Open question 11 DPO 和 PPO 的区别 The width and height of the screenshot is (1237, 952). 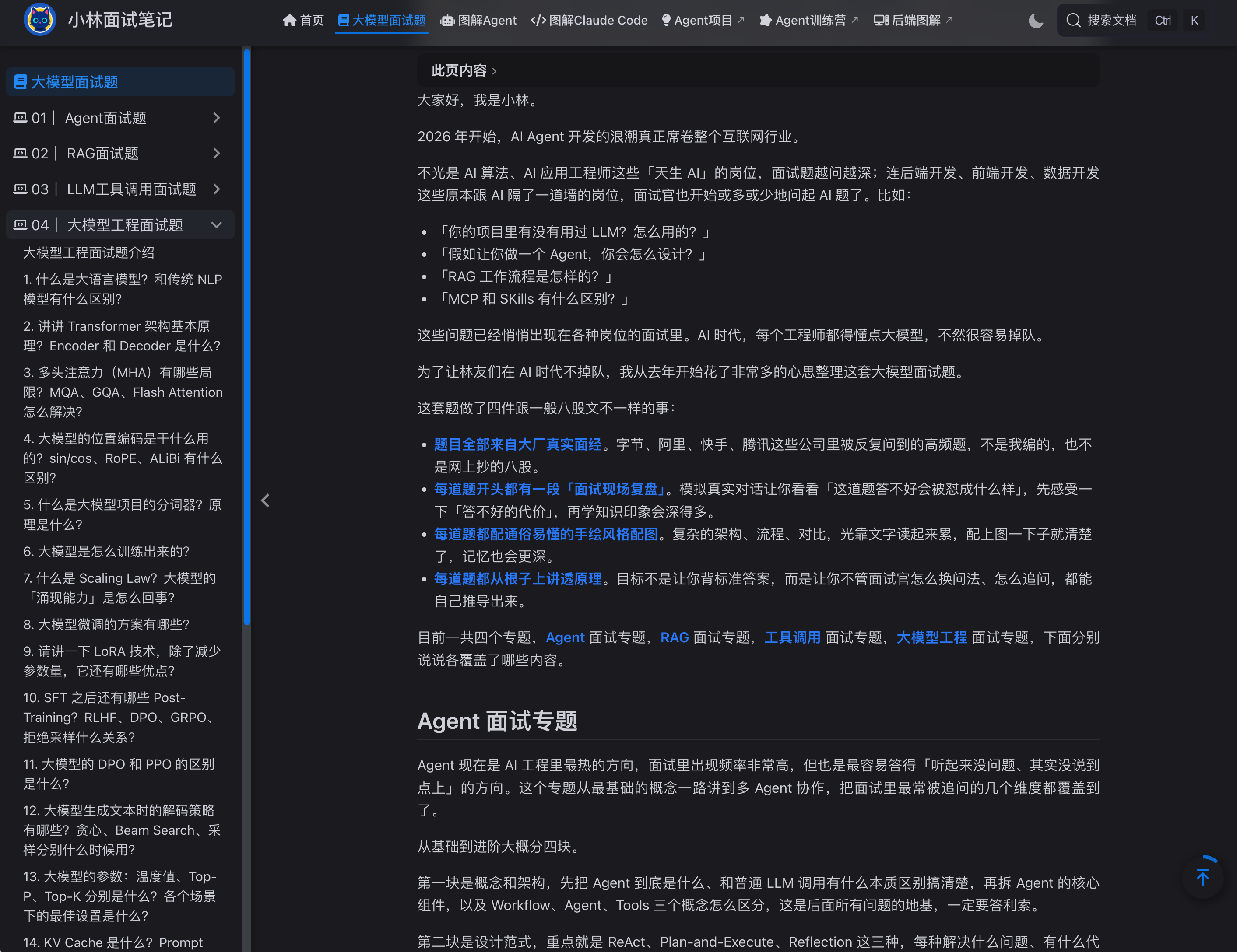(119, 773)
